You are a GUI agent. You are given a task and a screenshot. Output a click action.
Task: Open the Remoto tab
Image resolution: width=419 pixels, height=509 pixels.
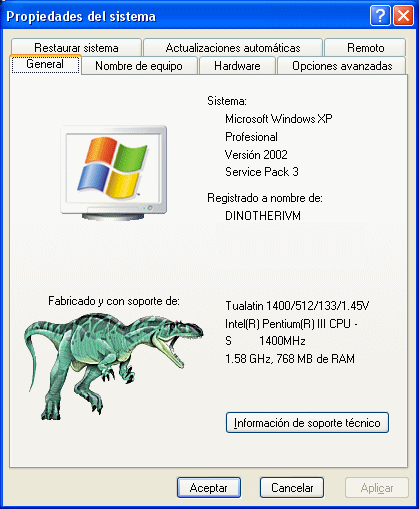[365, 48]
